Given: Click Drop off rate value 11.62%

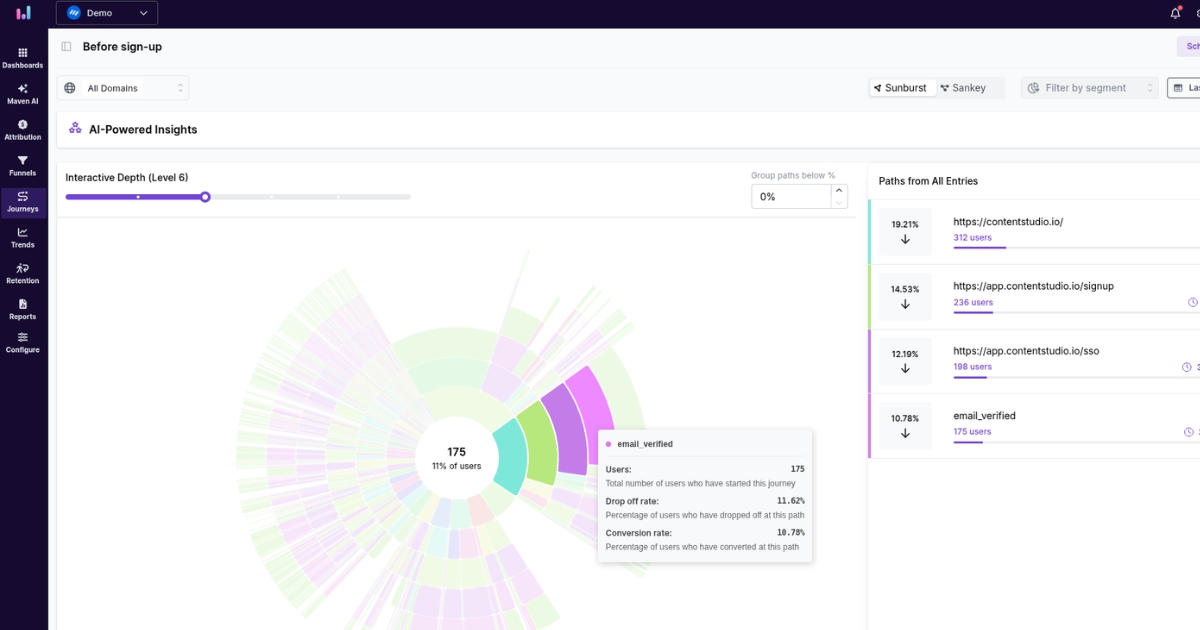Looking at the screenshot, I should pos(790,501).
